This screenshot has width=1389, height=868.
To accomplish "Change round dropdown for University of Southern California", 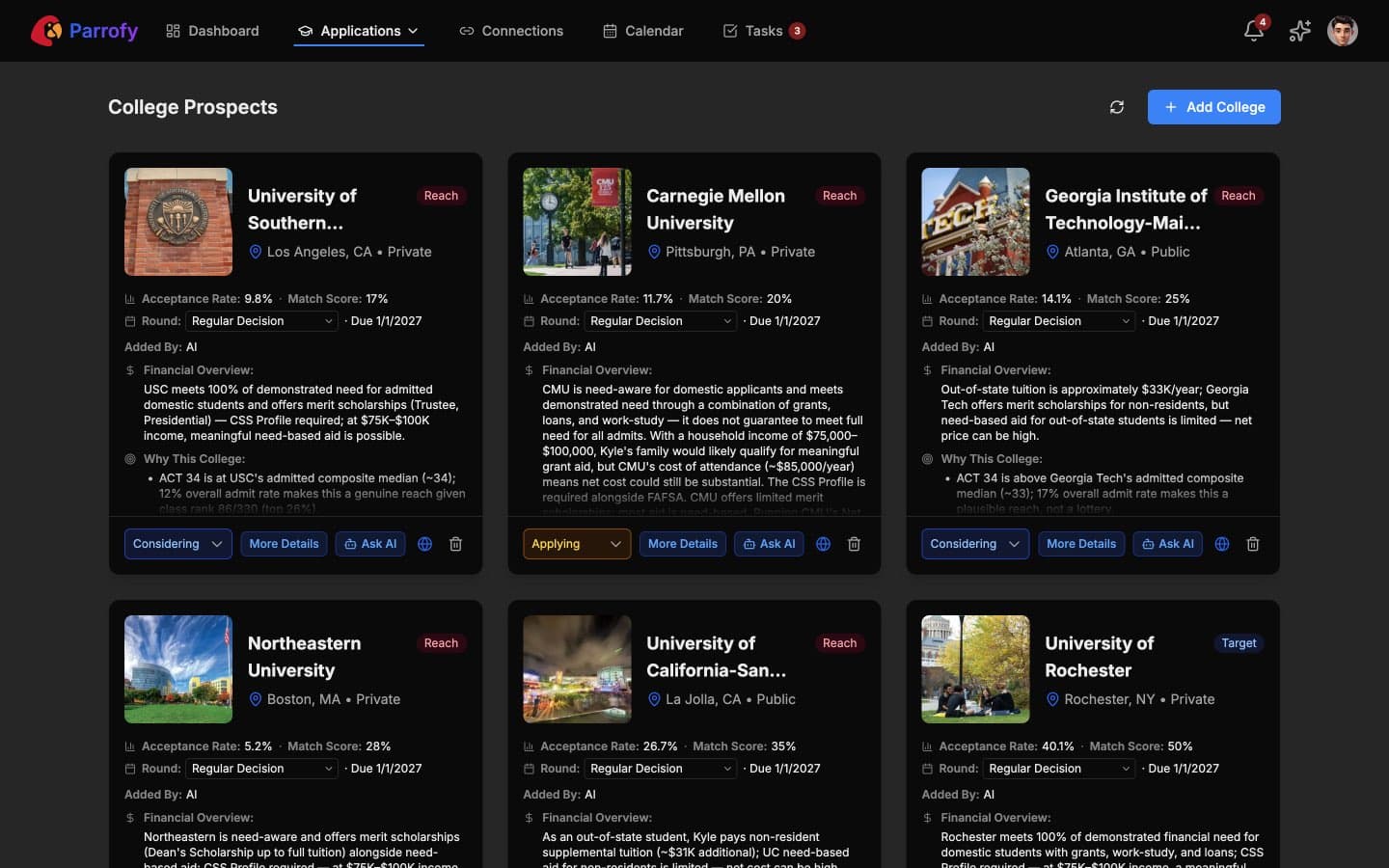I will pyautogui.click(x=261, y=321).
